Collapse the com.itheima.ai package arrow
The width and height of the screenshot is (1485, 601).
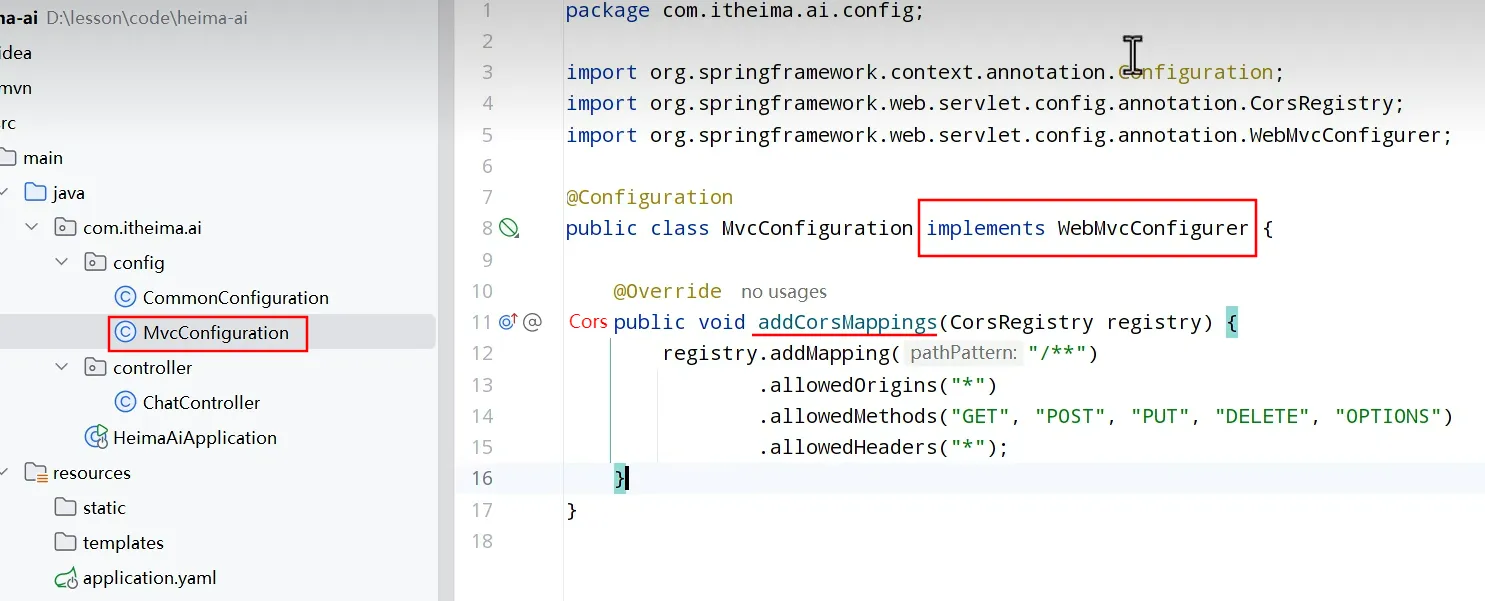[x=32, y=228]
